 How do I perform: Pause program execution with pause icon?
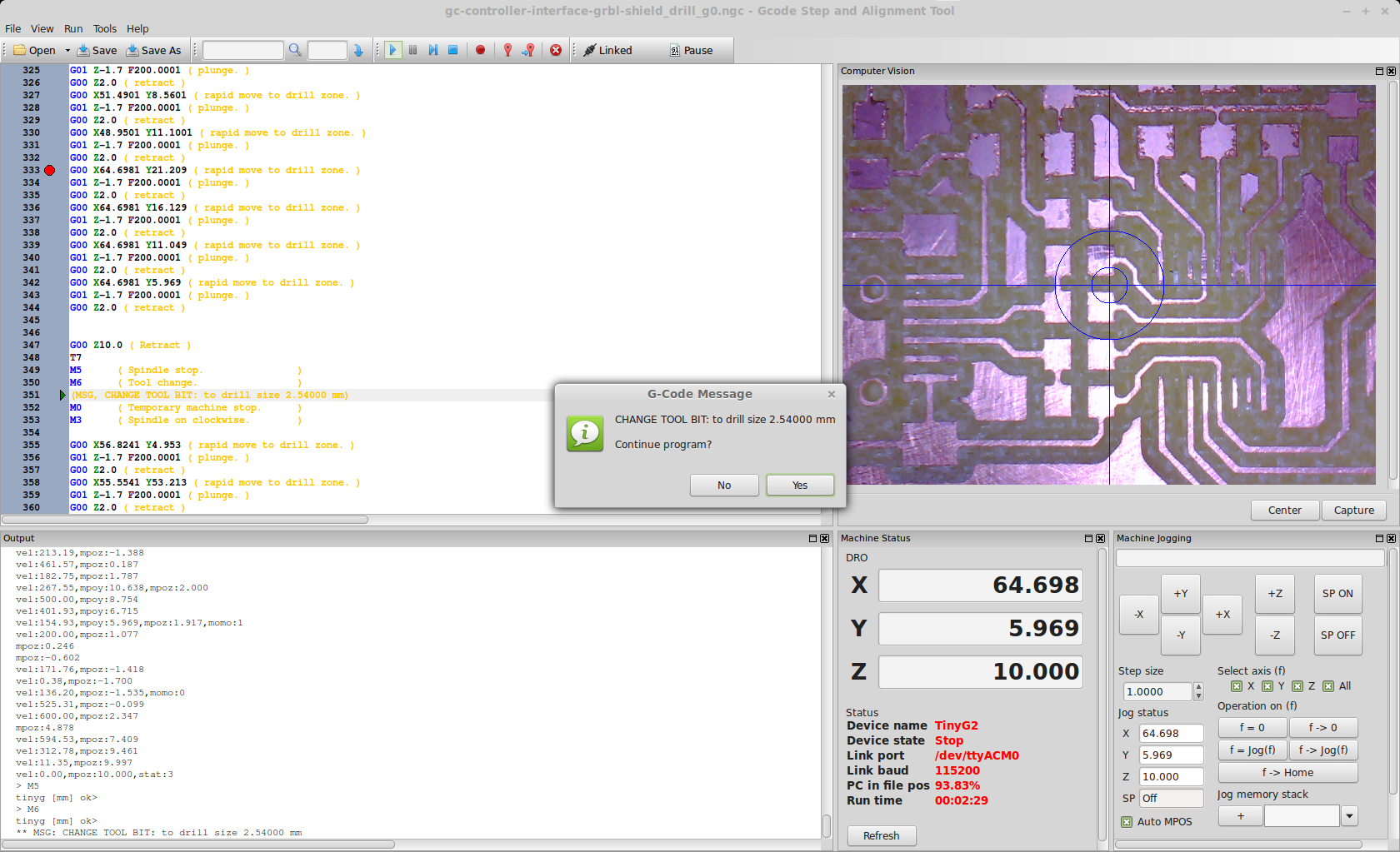click(x=413, y=51)
